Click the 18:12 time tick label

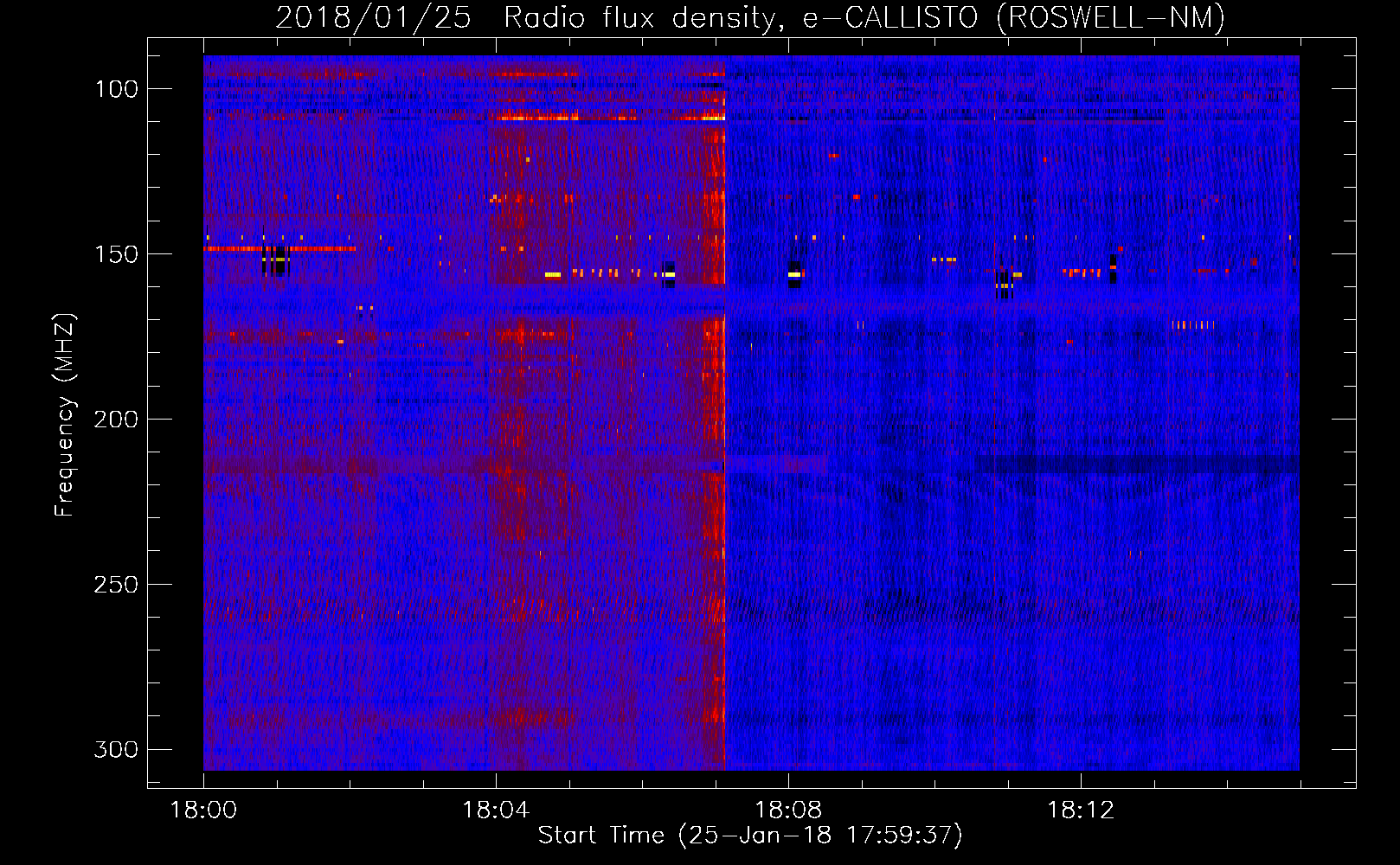1081,811
